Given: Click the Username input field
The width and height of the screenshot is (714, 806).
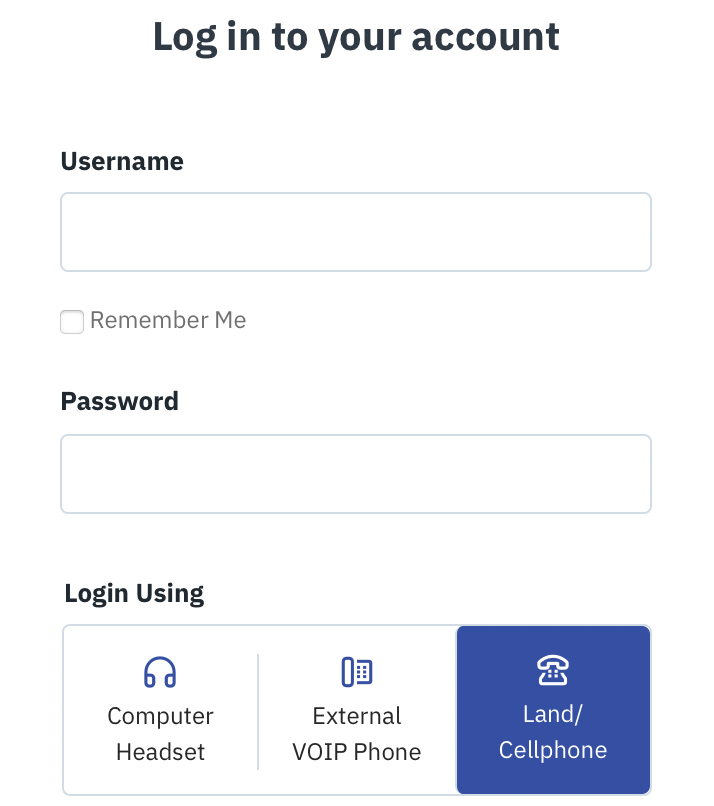Looking at the screenshot, I should tap(356, 231).
